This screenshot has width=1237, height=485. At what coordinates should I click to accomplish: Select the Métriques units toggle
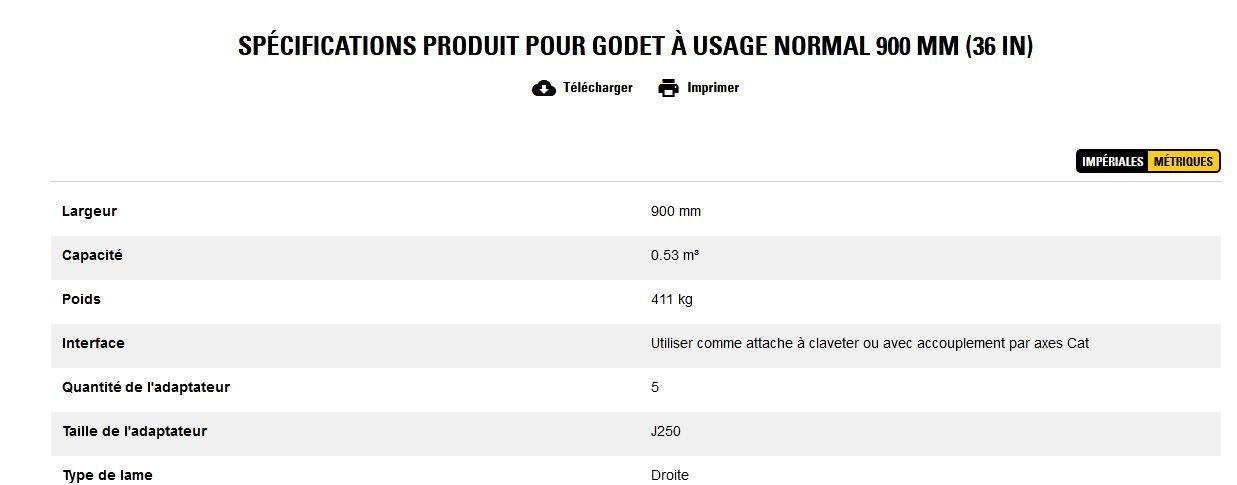pos(1183,161)
